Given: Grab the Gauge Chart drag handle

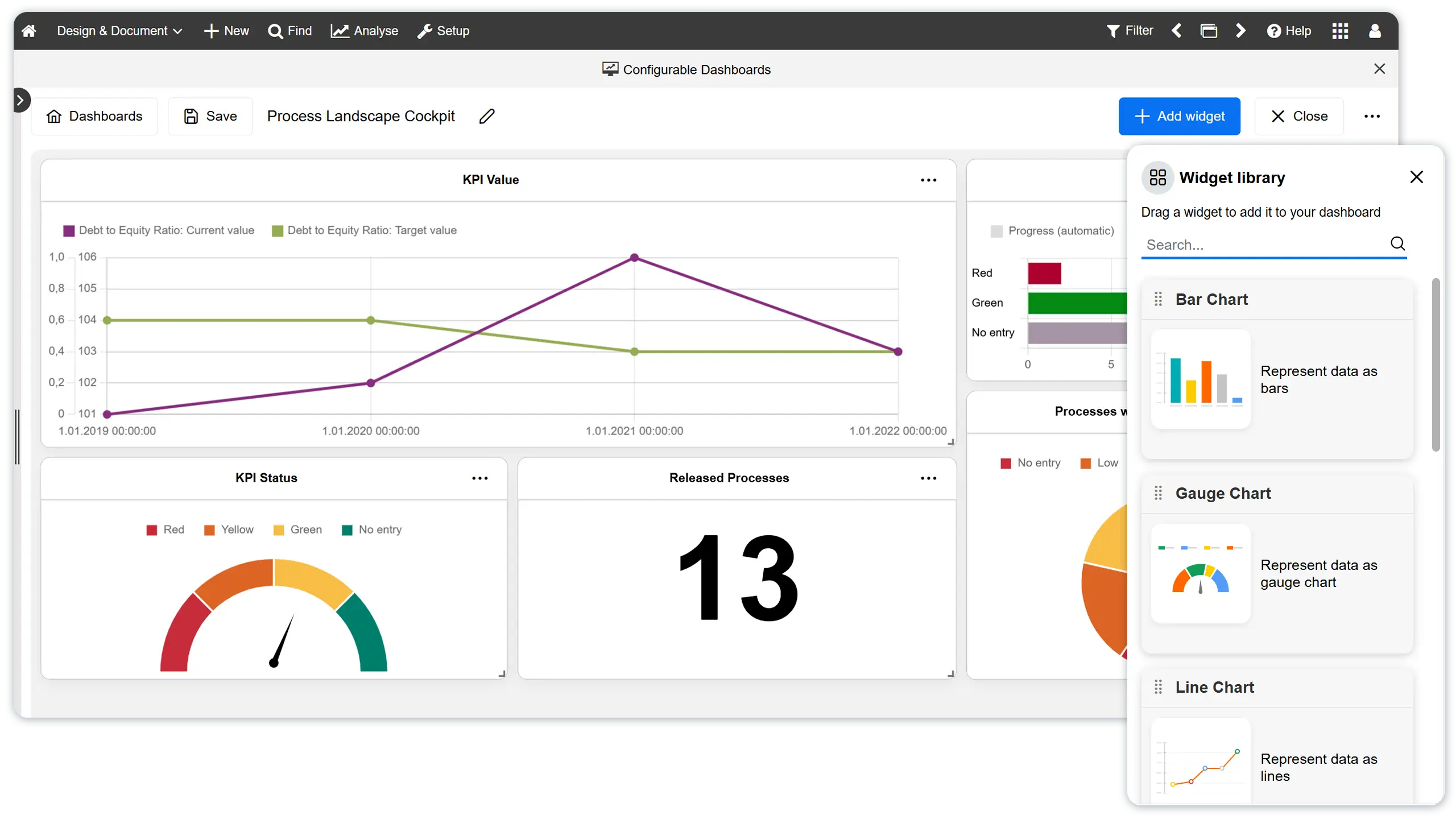Looking at the screenshot, I should (1158, 493).
